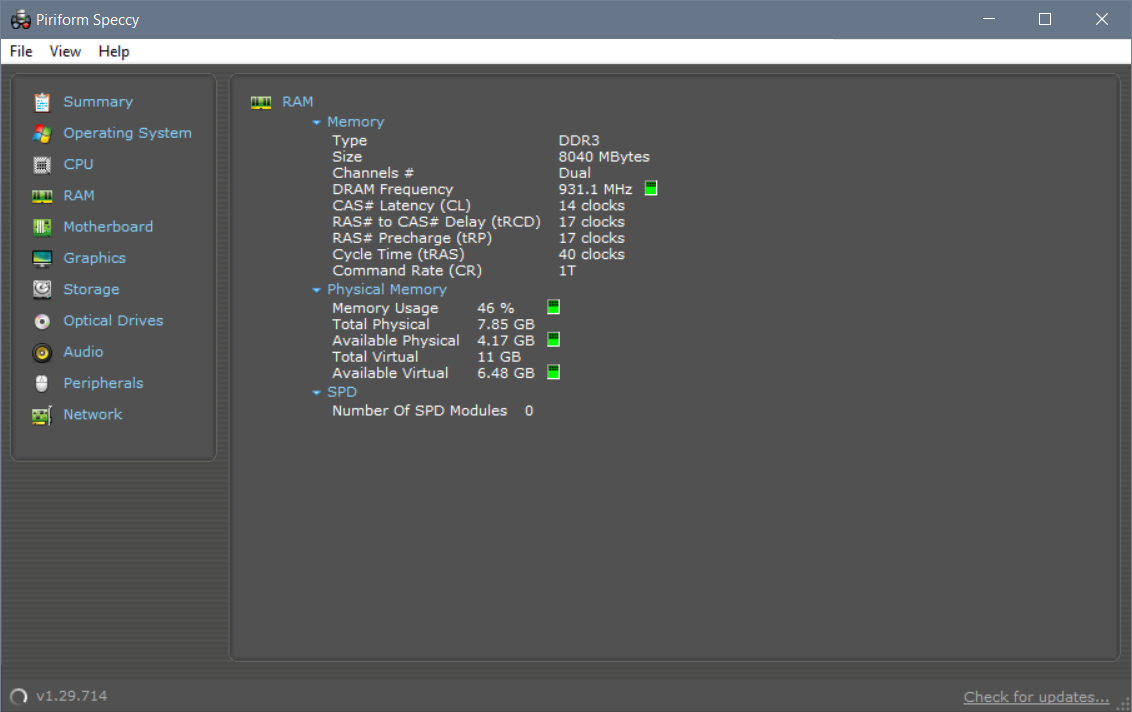The image size is (1132, 712).
Task: Click the green indicator beside Available Virtual
Action: [553, 372]
